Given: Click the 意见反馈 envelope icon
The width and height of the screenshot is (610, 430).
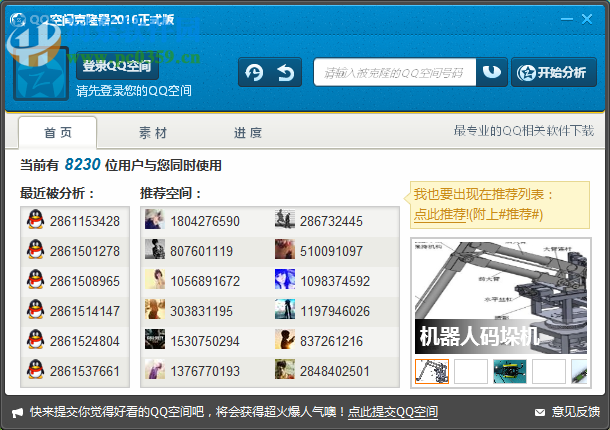Looking at the screenshot, I should click(540, 412).
